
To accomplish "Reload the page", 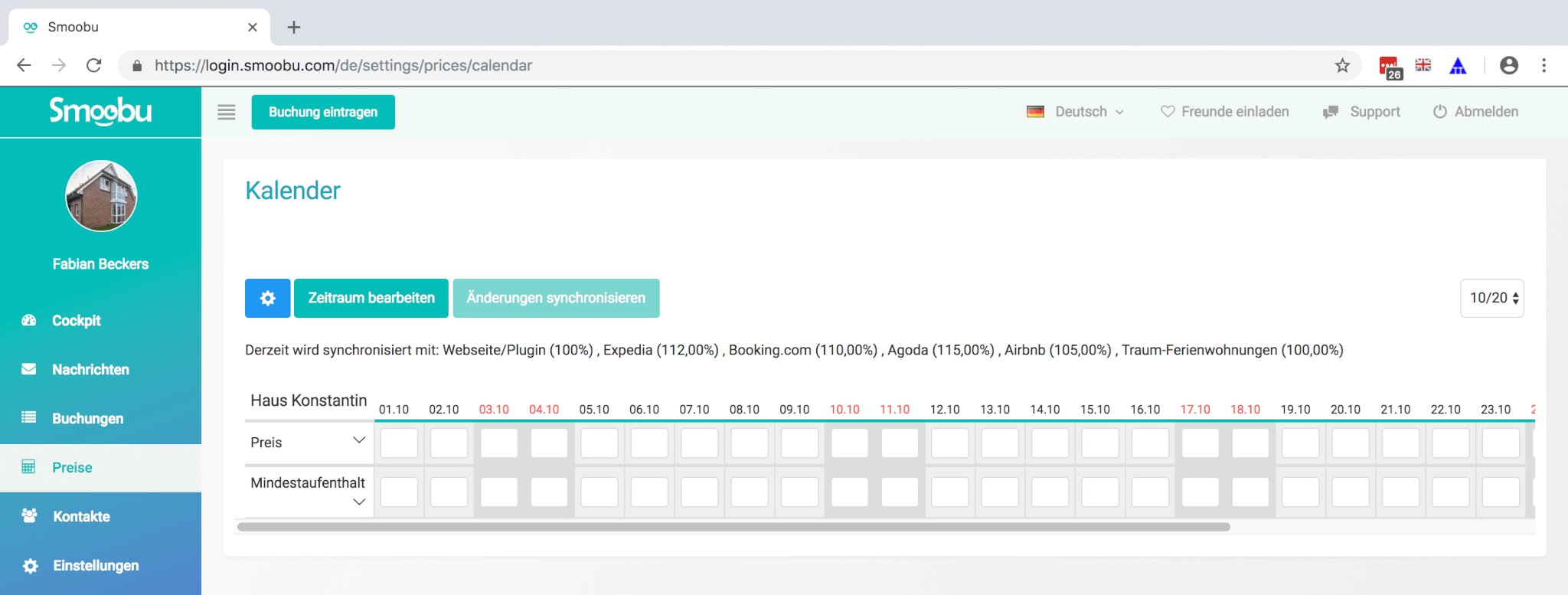I will 93,65.
